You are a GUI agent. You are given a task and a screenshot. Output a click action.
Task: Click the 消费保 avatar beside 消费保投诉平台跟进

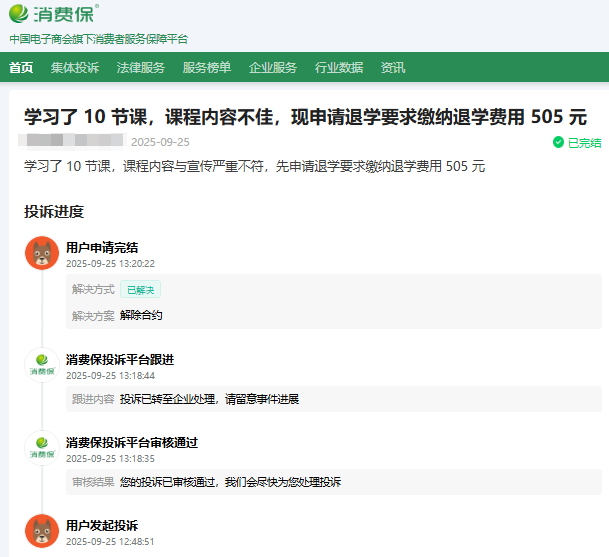tap(42, 365)
